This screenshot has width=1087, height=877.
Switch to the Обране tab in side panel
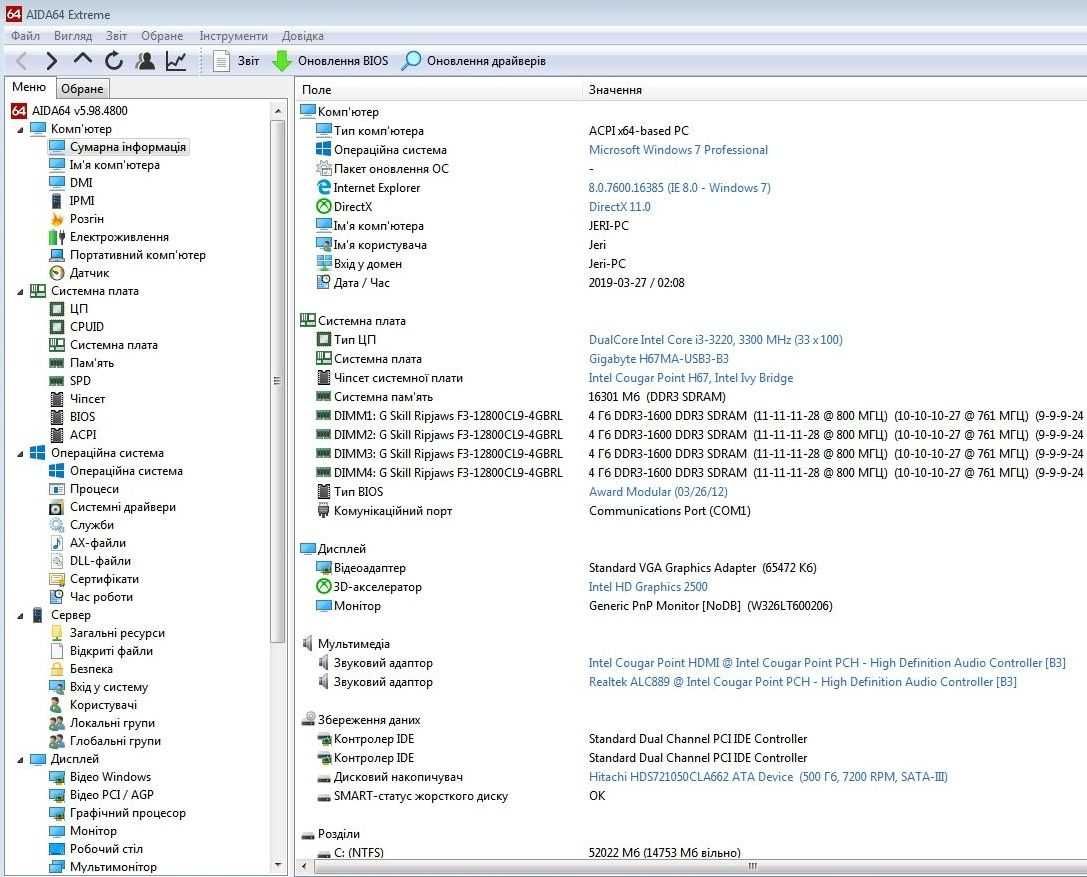pyautogui.click(x=82, y=89)
